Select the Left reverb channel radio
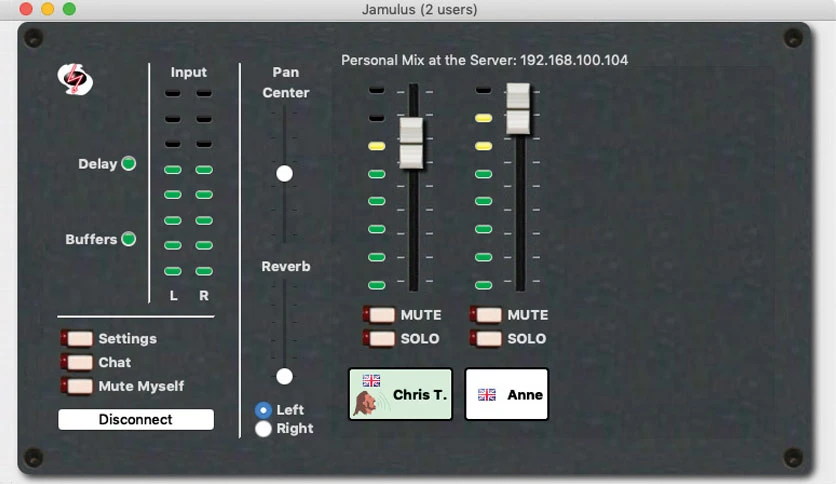The width and height of the screenshot is (836, 484). pyautogui.click(x=263, y=410)
